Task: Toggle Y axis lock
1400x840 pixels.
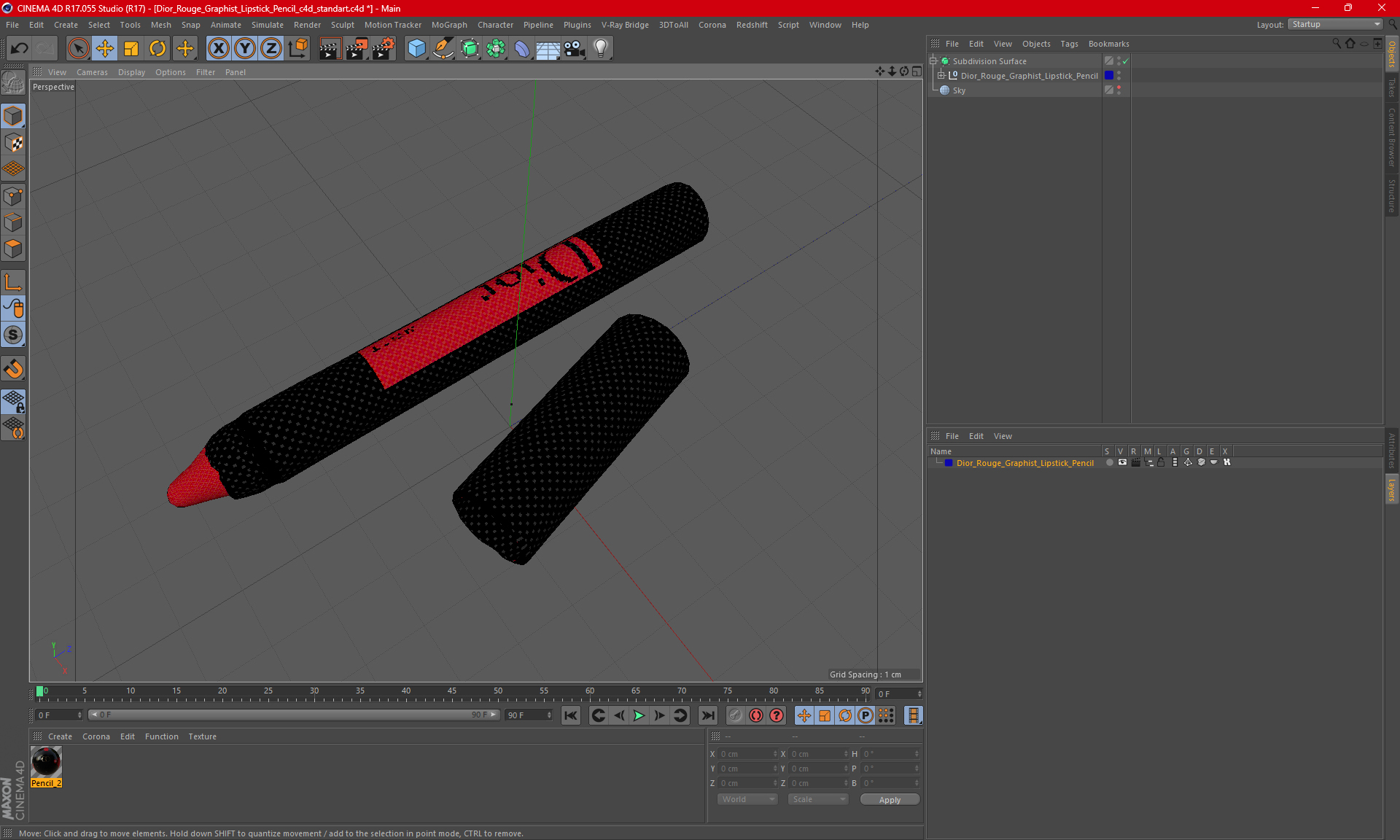Action: coord(244,49)
